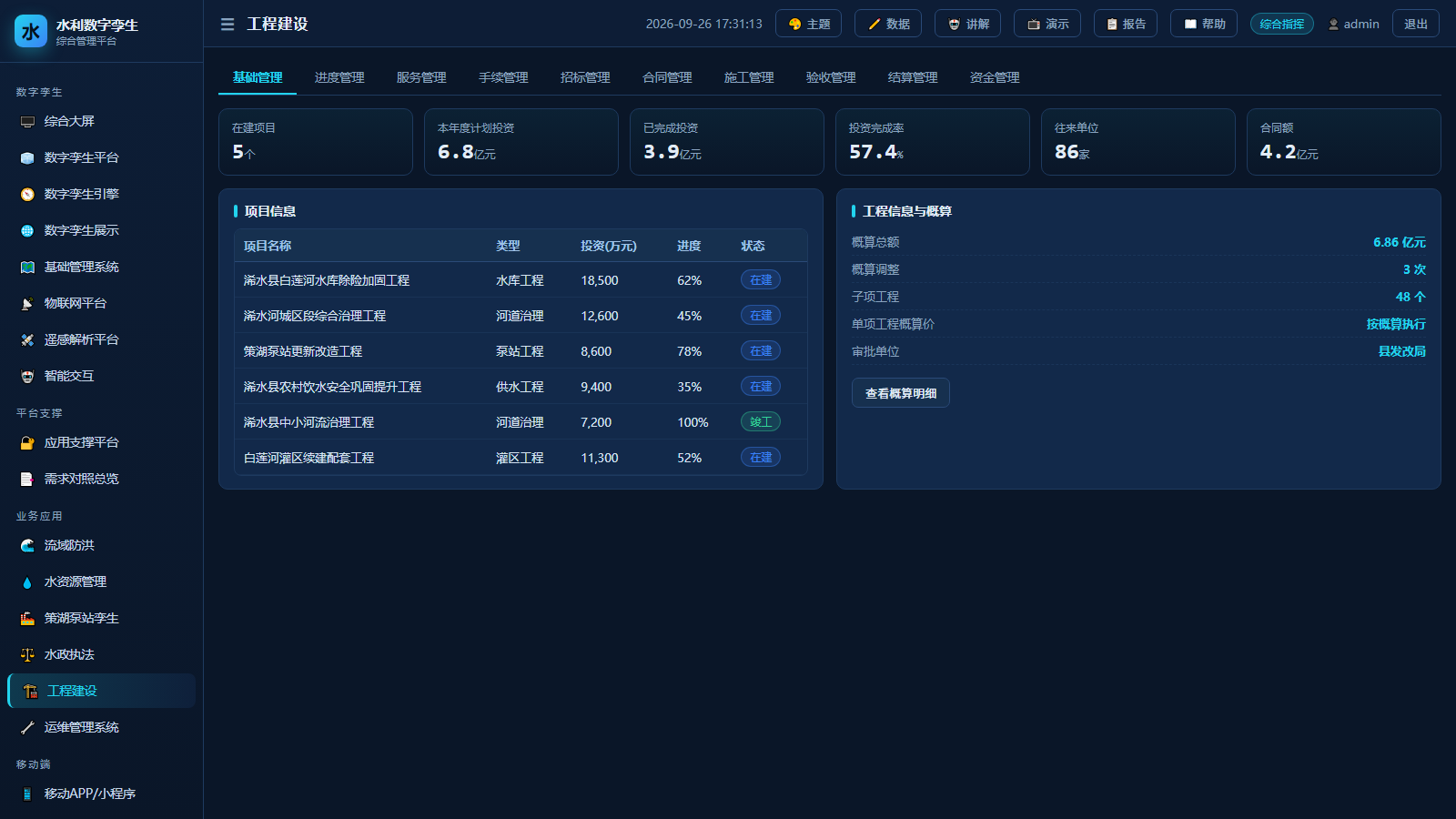Click the 竣工 status badge
Viewport: 1456px width, 819px height.
761,422
